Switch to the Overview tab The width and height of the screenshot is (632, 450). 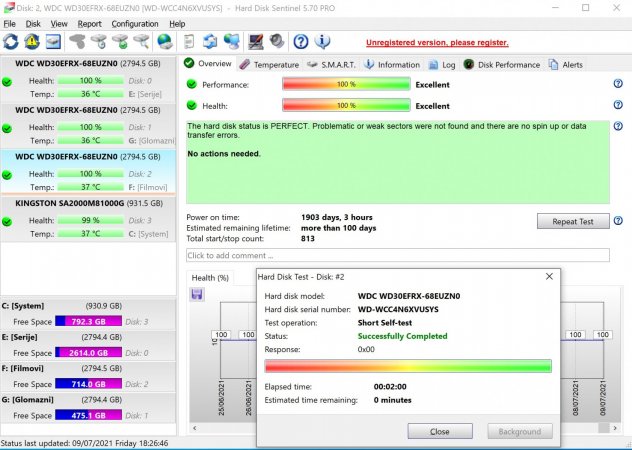point(208,64)
